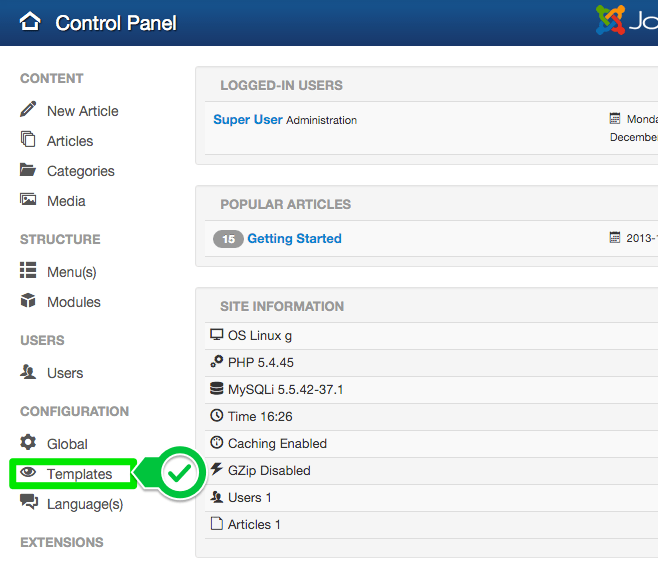Select Modules under Structure
Viewport: 658px width, 563px height.
pyautogui.click(x=73, y=302)
